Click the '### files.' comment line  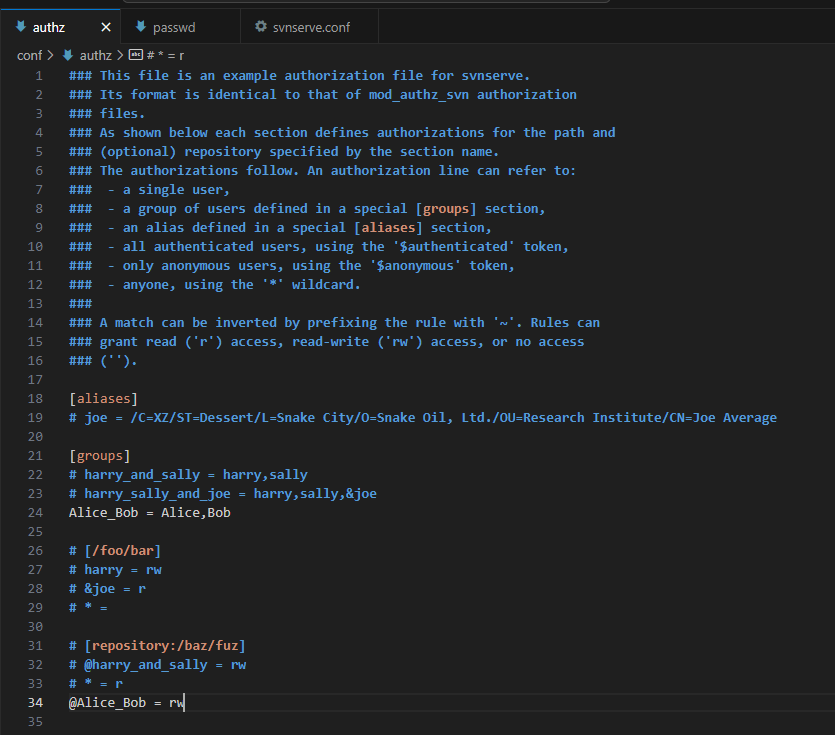point(107,113)
